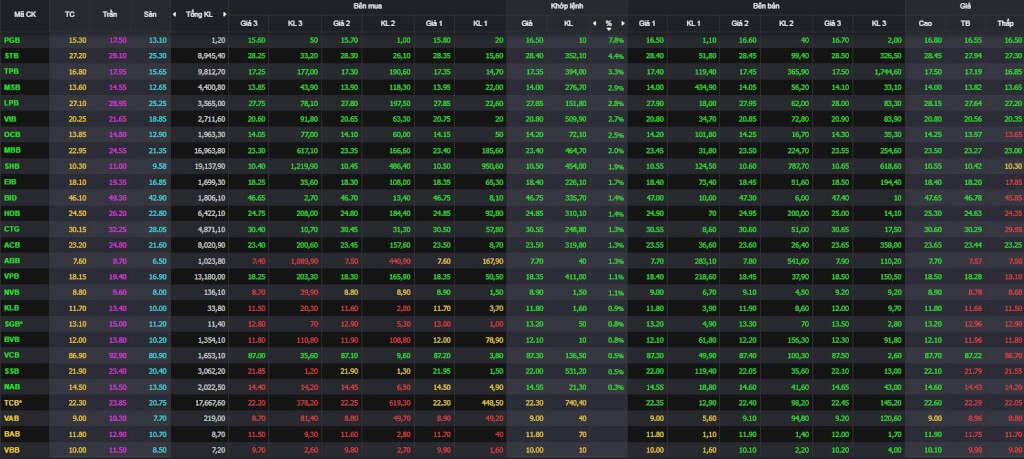Image resolution: width=1024 pixels, height=459 pixels.
Task: Open the VBB ticker symbol
Action: pos(12,450)
